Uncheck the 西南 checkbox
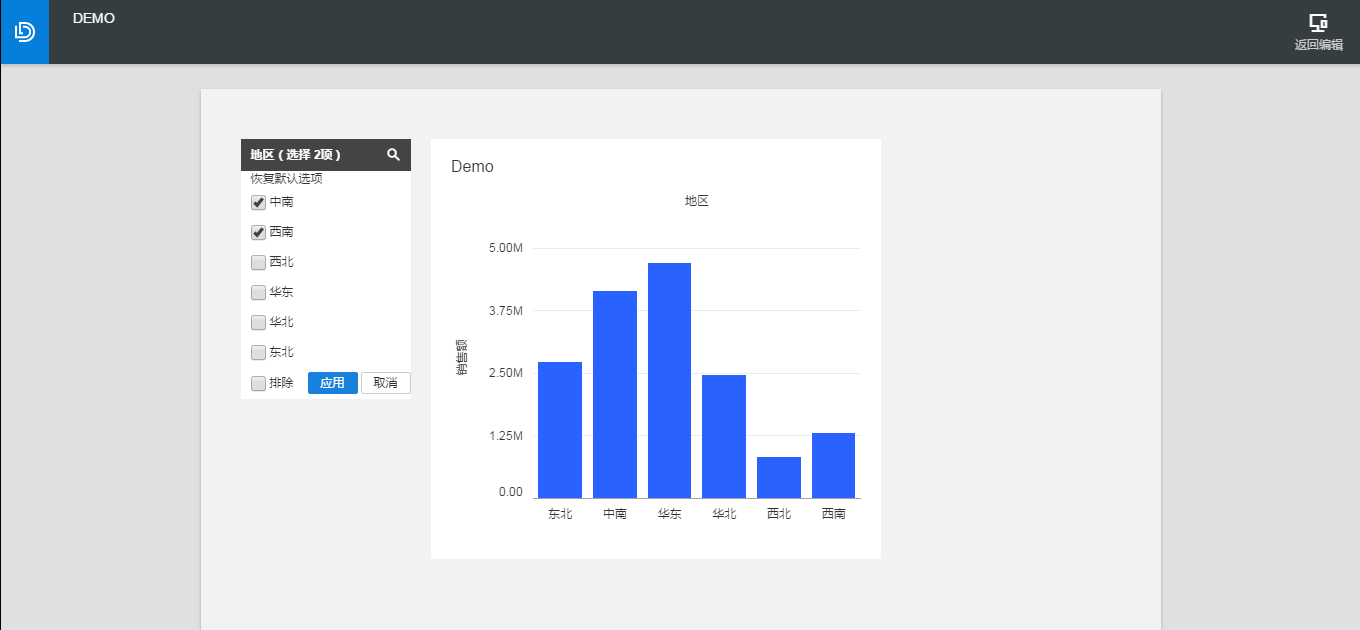 [x=258, y=232]
